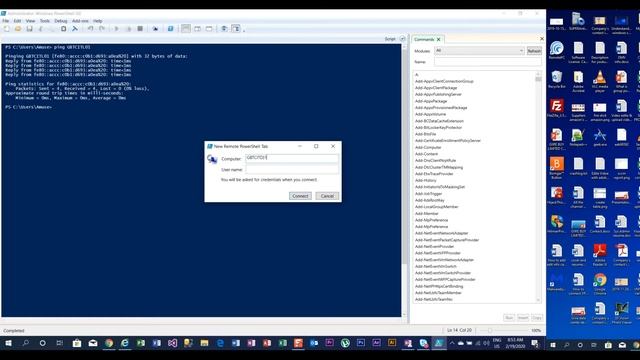Image resolution: width=640 pixels, height=360 pixels.
Task: Focus the Name filter field in Commands
Action: [x=488, y=62]
